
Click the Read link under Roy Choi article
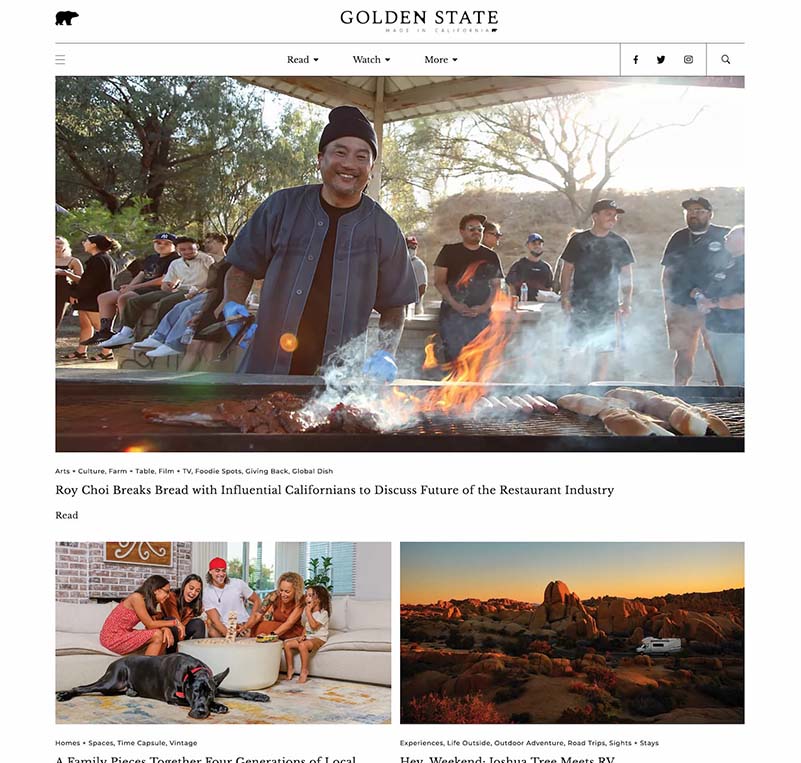67,515
